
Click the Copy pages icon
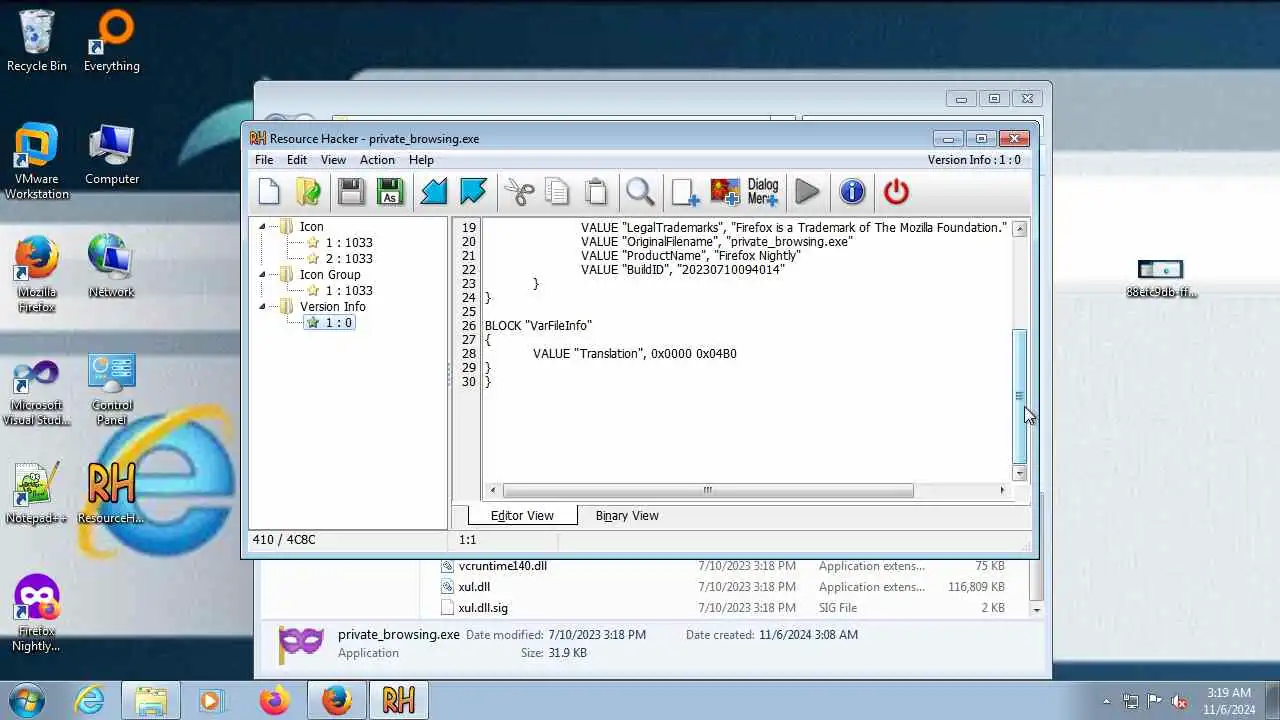point(557,191)
